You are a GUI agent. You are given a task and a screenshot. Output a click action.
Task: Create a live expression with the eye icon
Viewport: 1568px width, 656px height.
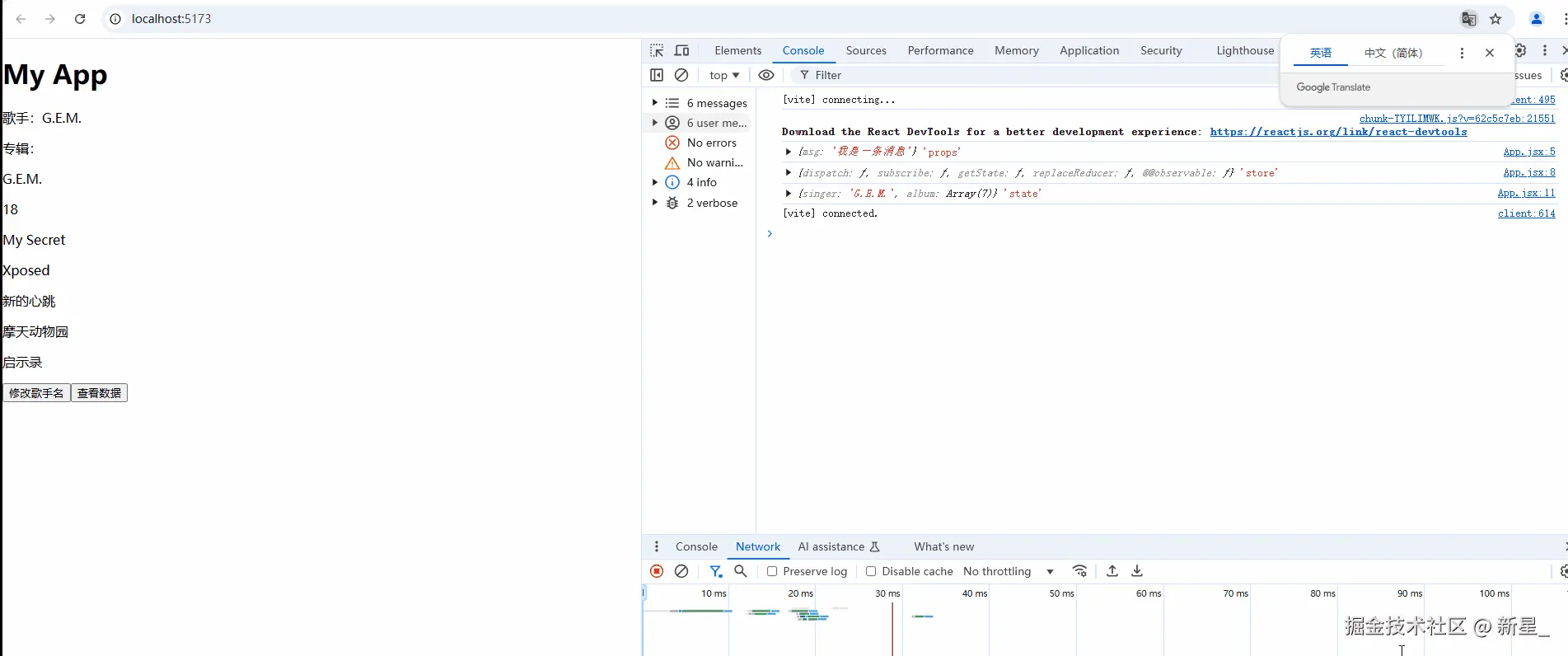[766, 75]
